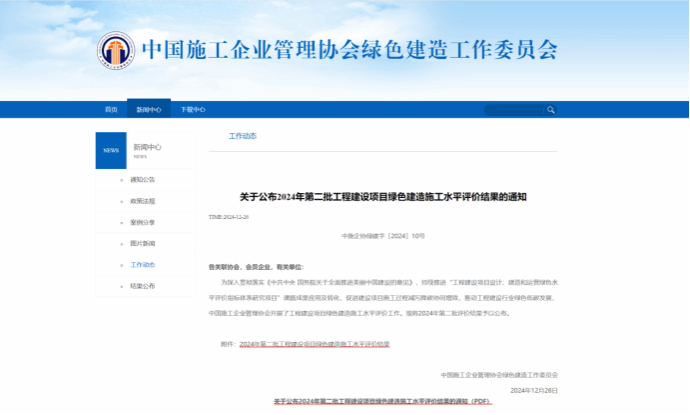Go to 政策法规 sidebar section

tap(143, 201)
